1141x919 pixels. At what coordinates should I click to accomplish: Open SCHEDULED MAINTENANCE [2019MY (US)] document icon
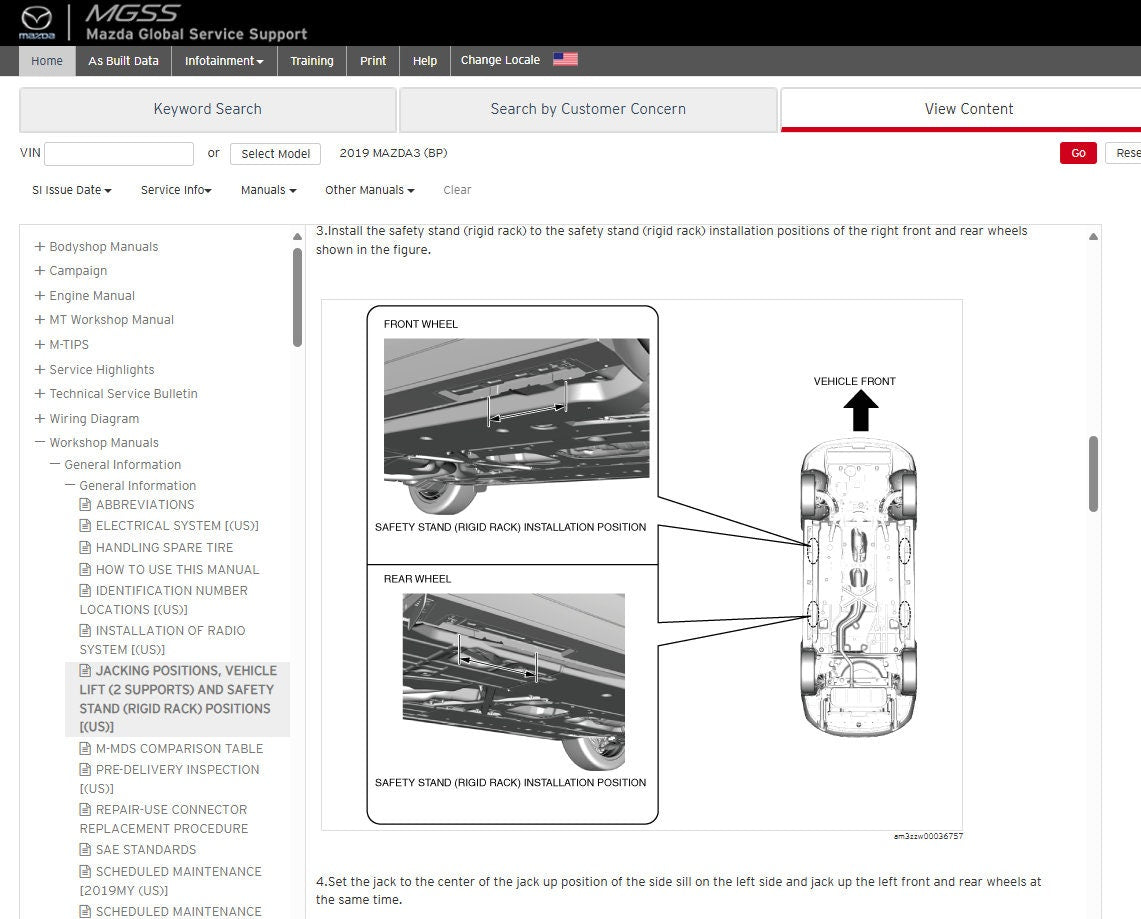tap(85, 871)
